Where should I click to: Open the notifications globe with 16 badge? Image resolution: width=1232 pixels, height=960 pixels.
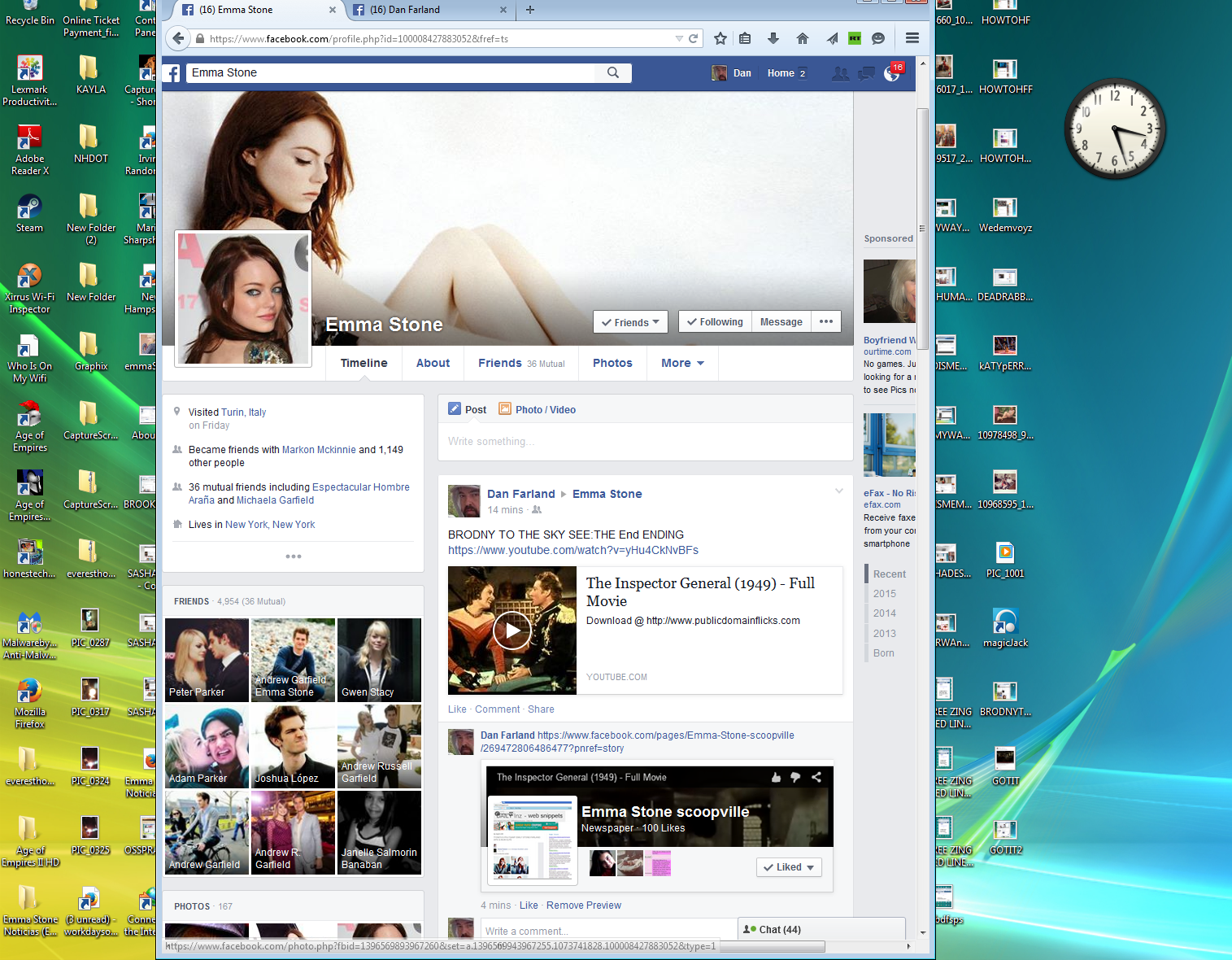(x=893, y=72)
